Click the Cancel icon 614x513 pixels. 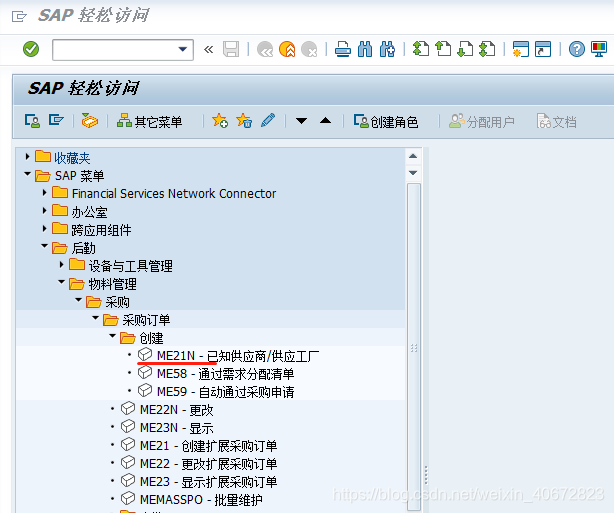coord(309,49)
